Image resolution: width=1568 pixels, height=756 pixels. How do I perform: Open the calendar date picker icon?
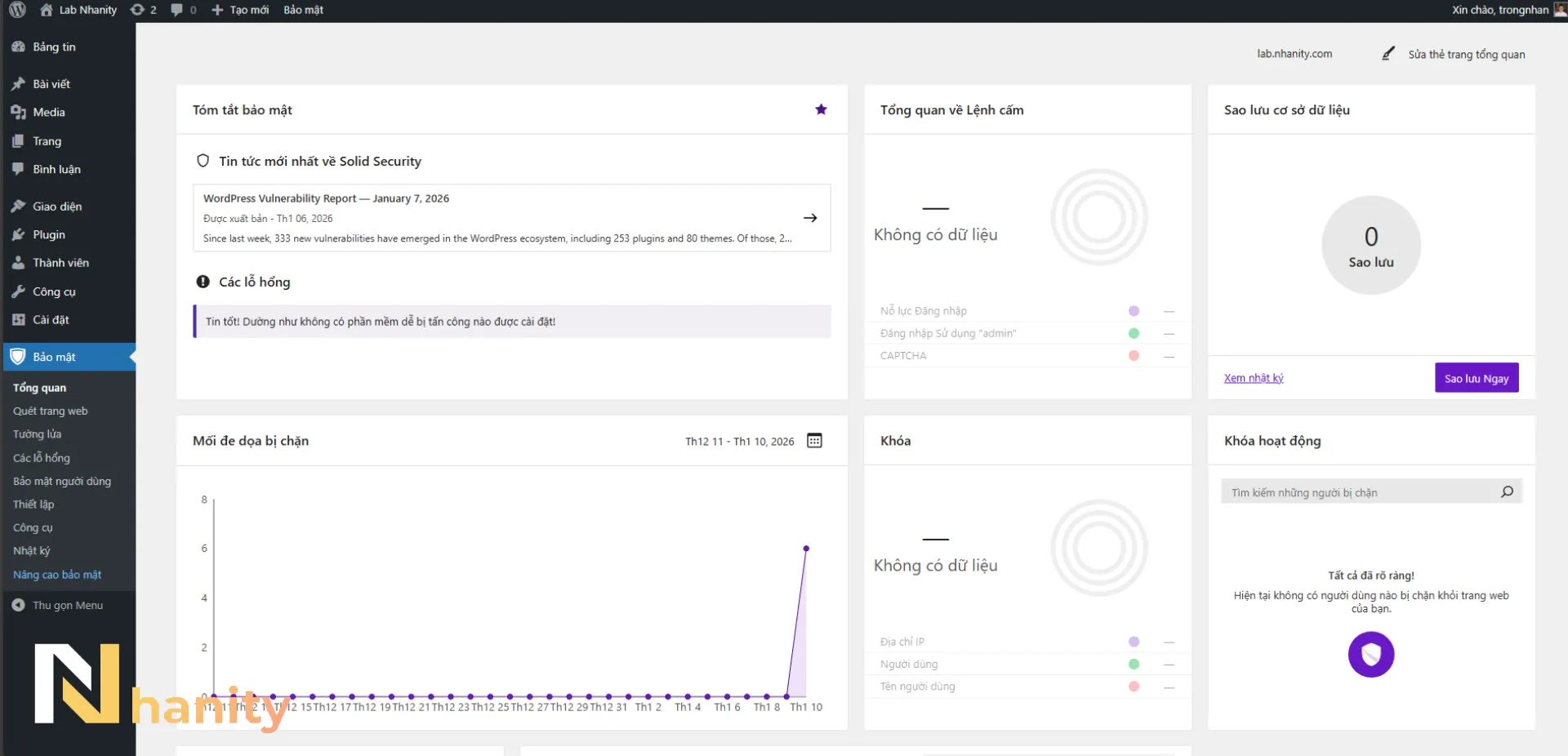pos(814,441)
